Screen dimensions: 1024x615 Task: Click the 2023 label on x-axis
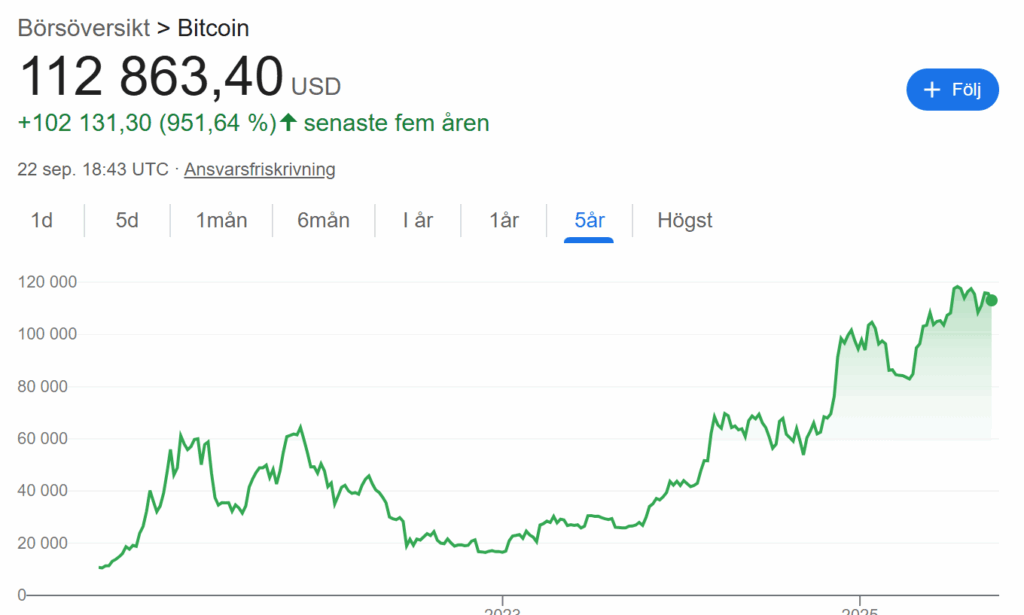[x=502, y=609]
